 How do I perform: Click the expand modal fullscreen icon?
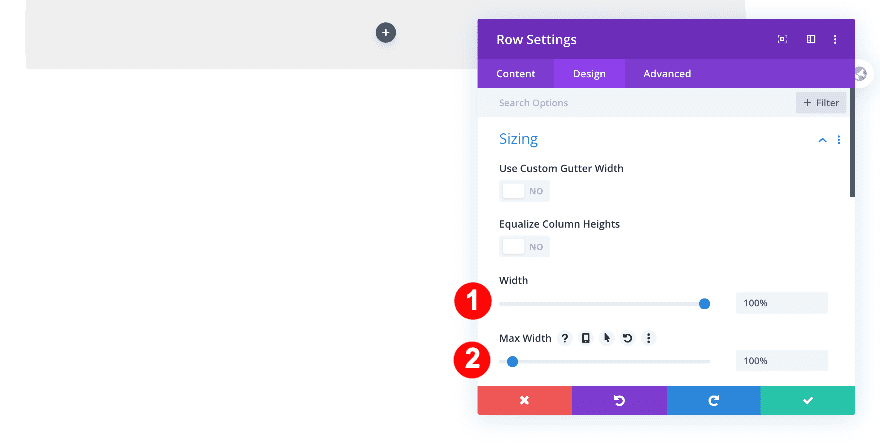point(782,40)
